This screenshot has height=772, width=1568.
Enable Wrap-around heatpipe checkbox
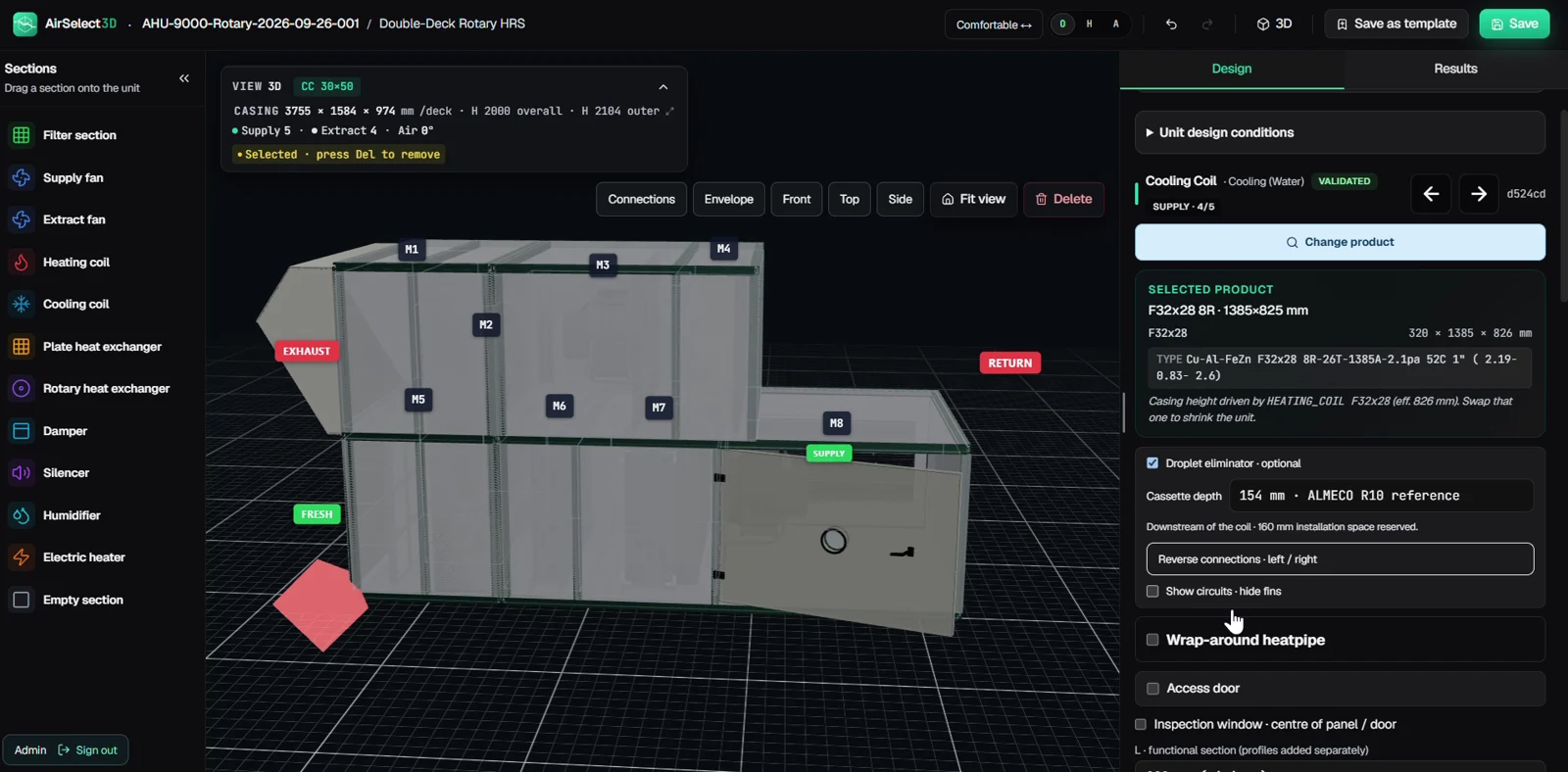1152,640
